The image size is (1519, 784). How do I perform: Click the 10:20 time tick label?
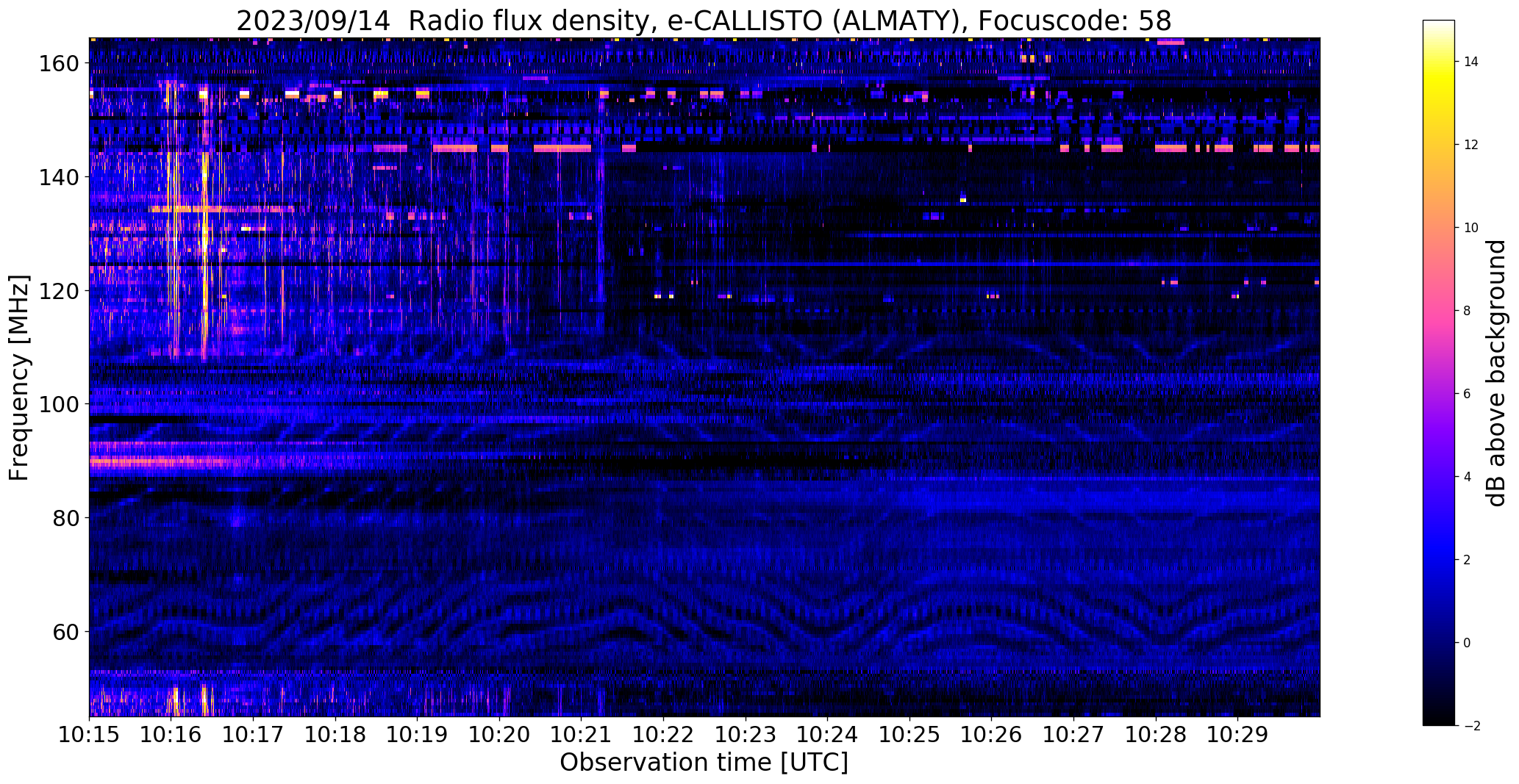[x=499, y=734]
